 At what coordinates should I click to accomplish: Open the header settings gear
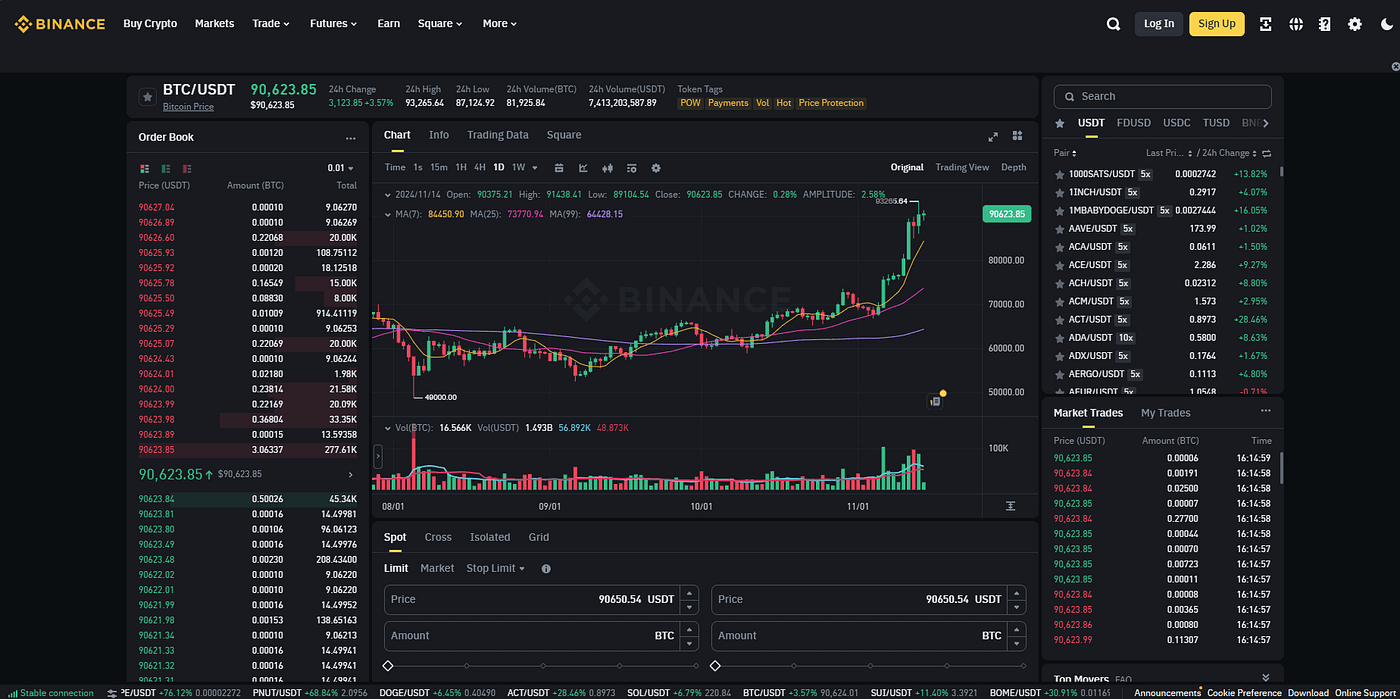pyautogui.click(x=1355, y=24)
